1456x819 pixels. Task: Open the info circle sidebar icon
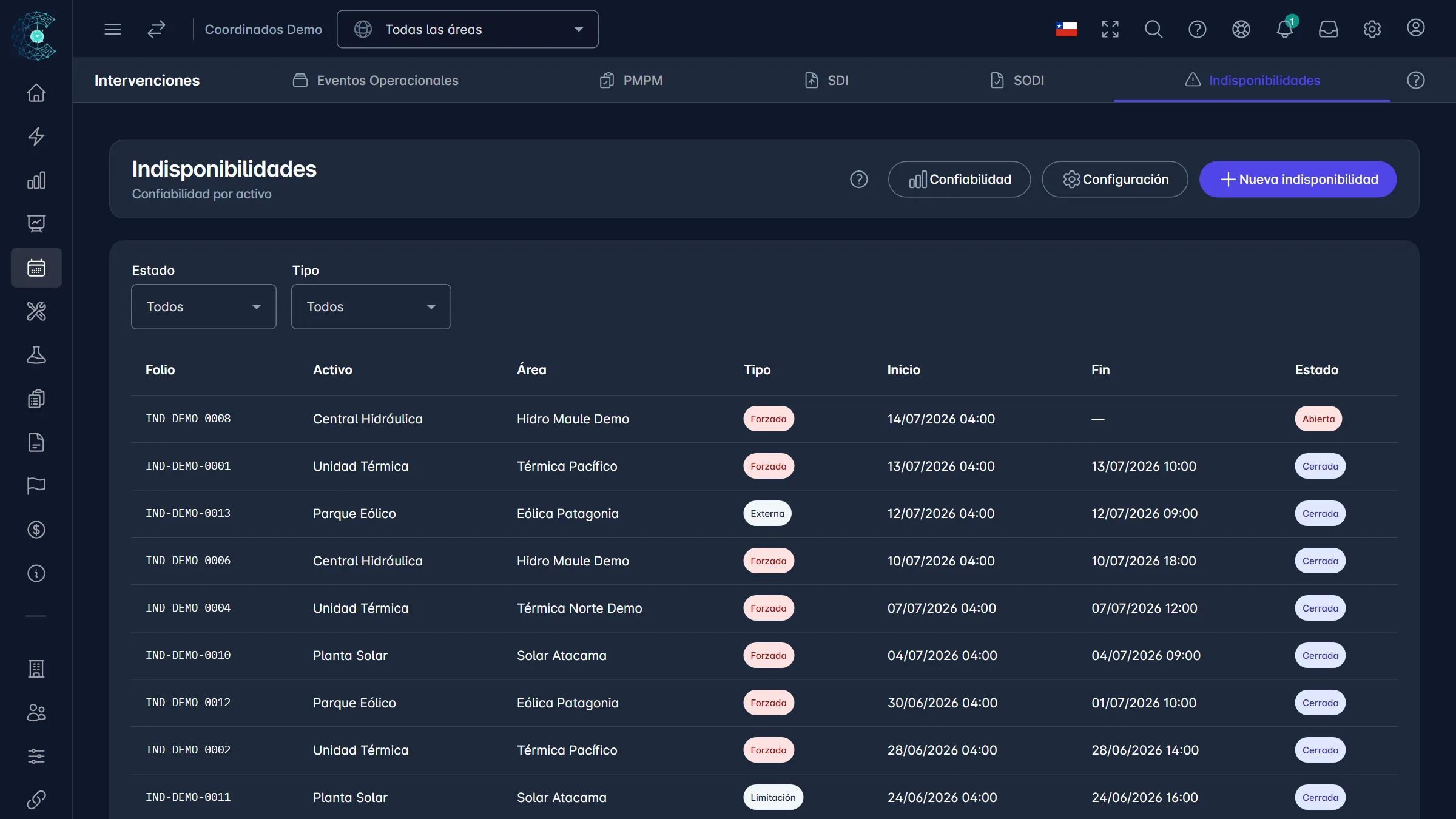(x=36, y=573)
